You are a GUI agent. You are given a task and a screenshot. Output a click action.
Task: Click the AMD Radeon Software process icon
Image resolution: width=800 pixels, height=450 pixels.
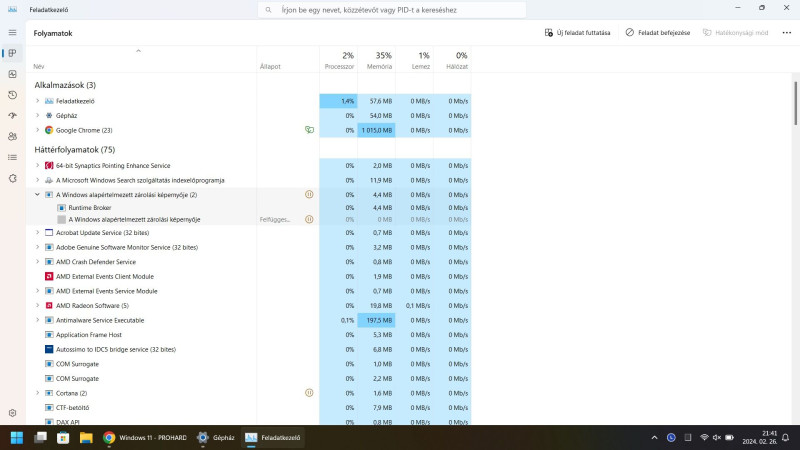pyautogui.click(x=49, y=306)
